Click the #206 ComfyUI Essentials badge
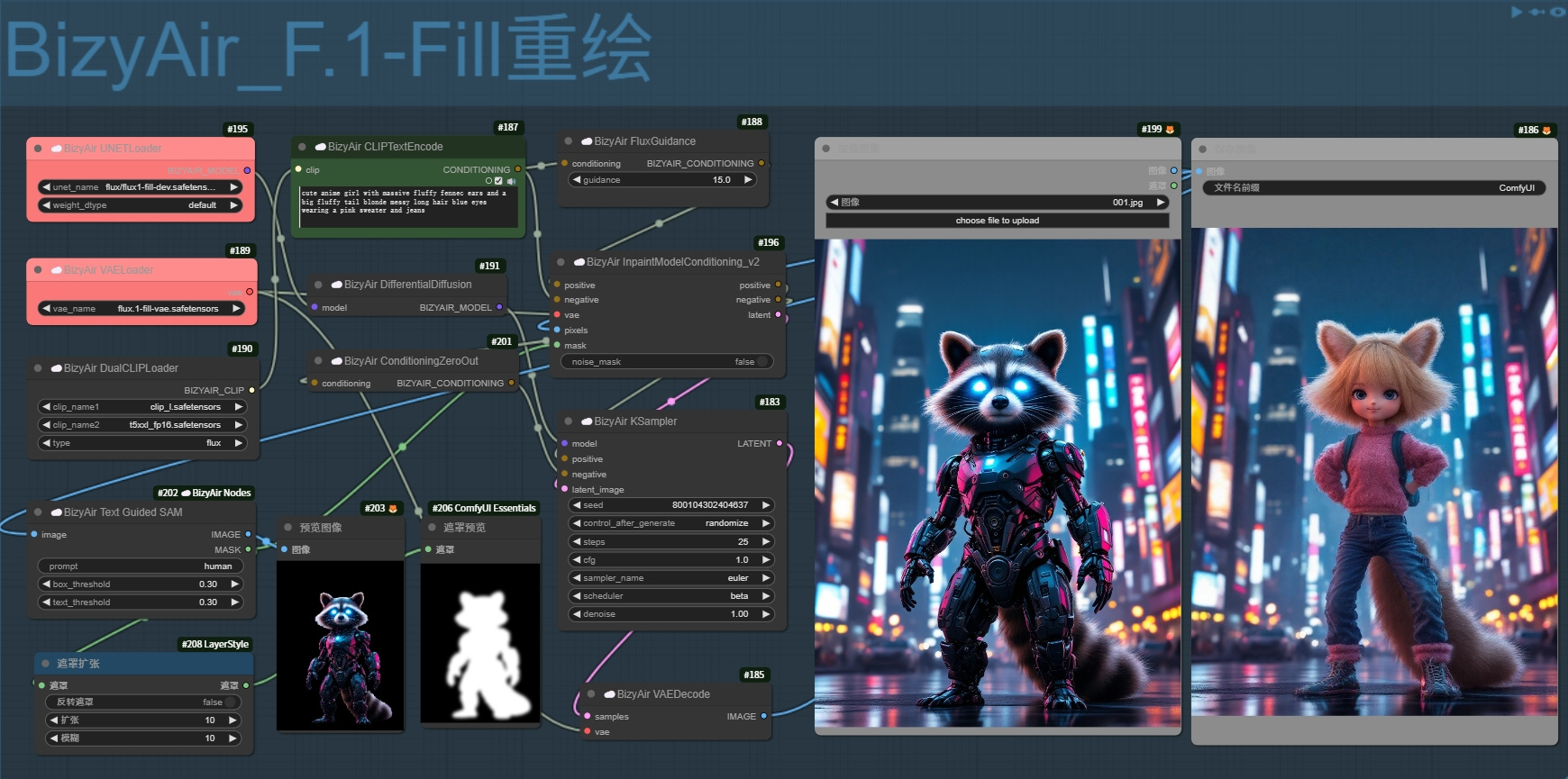Viewport: 1568px width, 779px height. [484, 508]
